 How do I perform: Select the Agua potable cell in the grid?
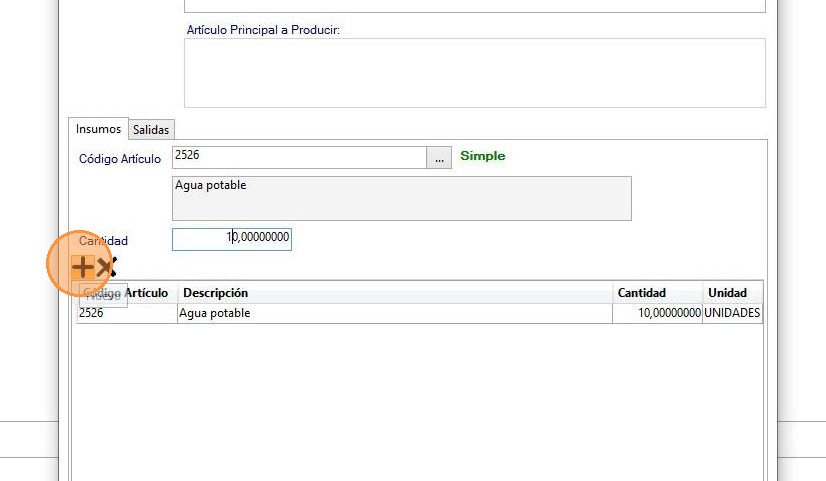pos(395,313)
